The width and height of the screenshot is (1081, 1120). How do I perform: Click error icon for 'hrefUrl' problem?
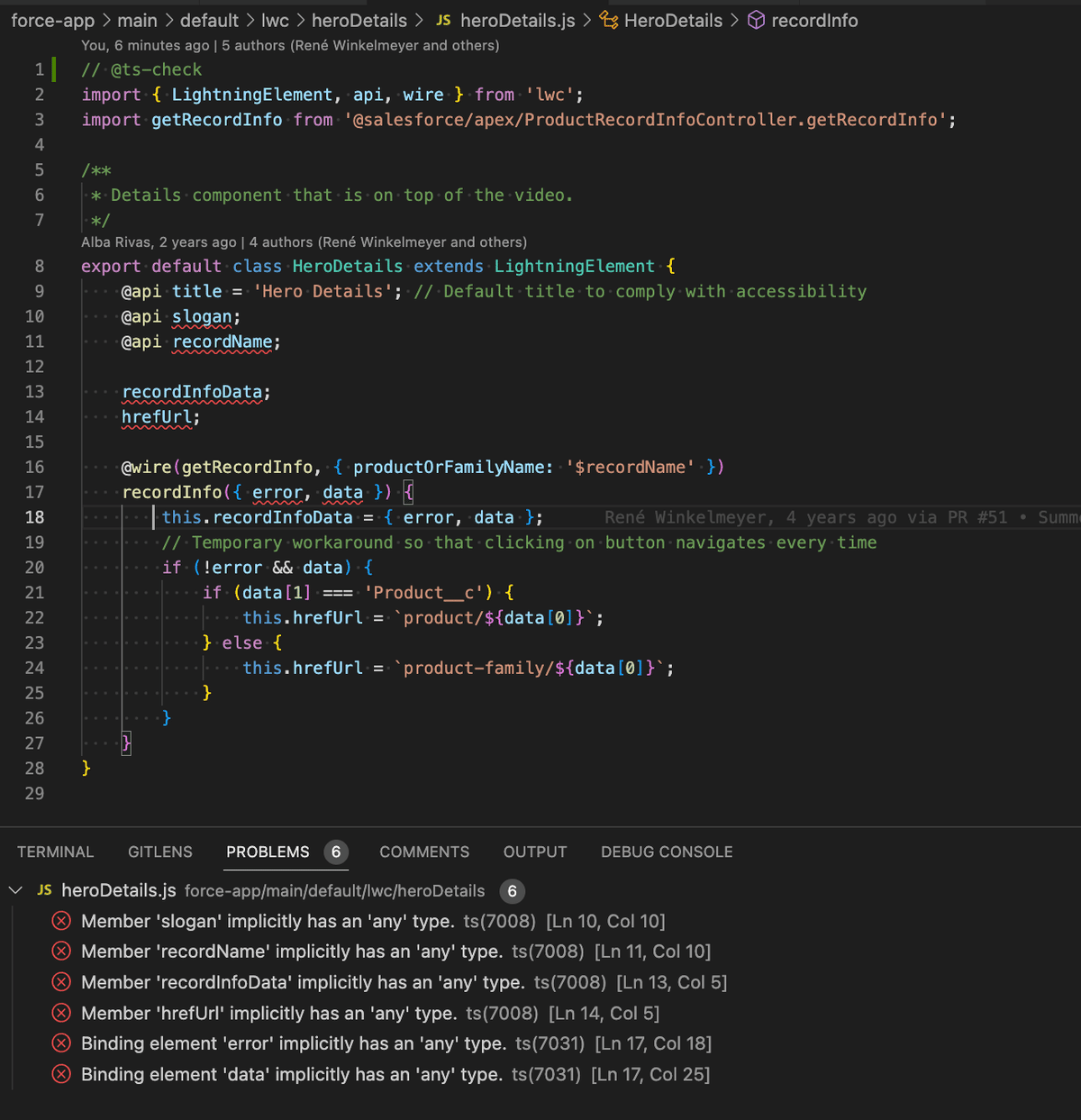[61, 1013]
